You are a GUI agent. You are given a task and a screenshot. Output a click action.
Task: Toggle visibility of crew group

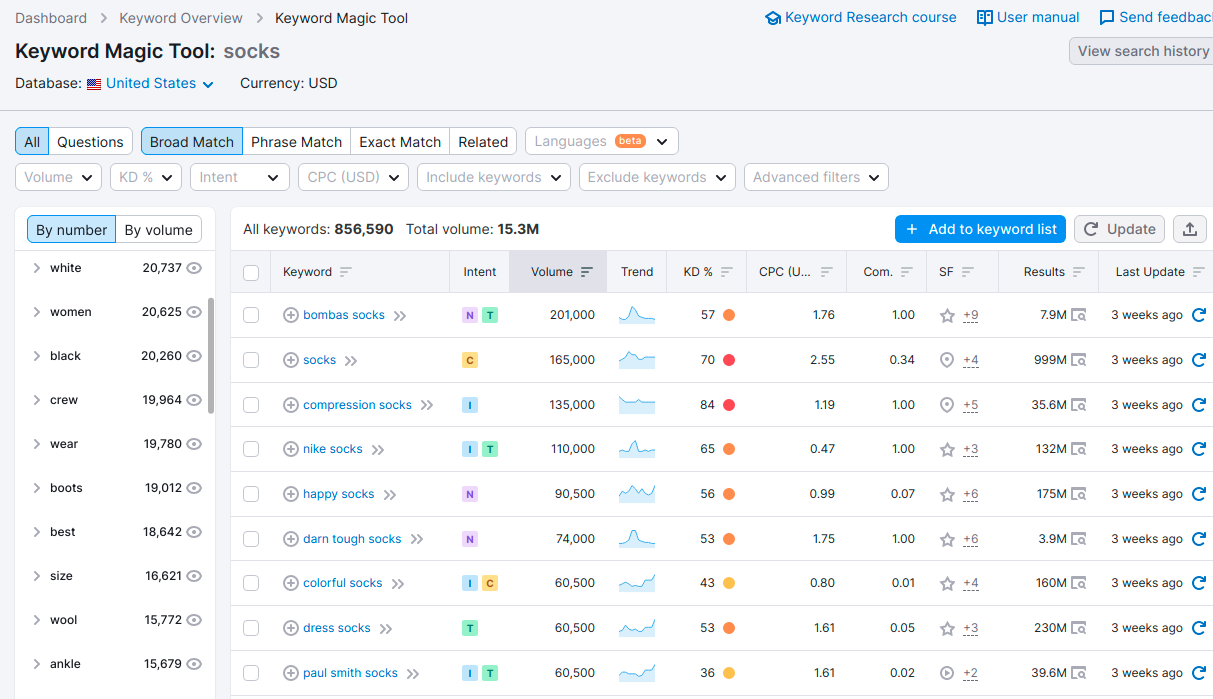194,400
